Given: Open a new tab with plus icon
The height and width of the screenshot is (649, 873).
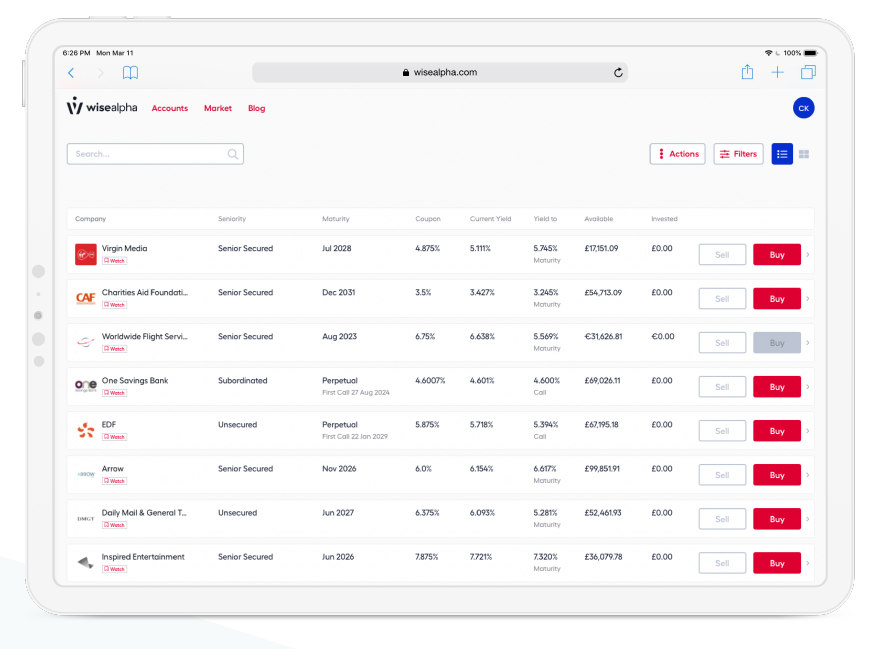Looking at the screenshot, I should point(777,72).
